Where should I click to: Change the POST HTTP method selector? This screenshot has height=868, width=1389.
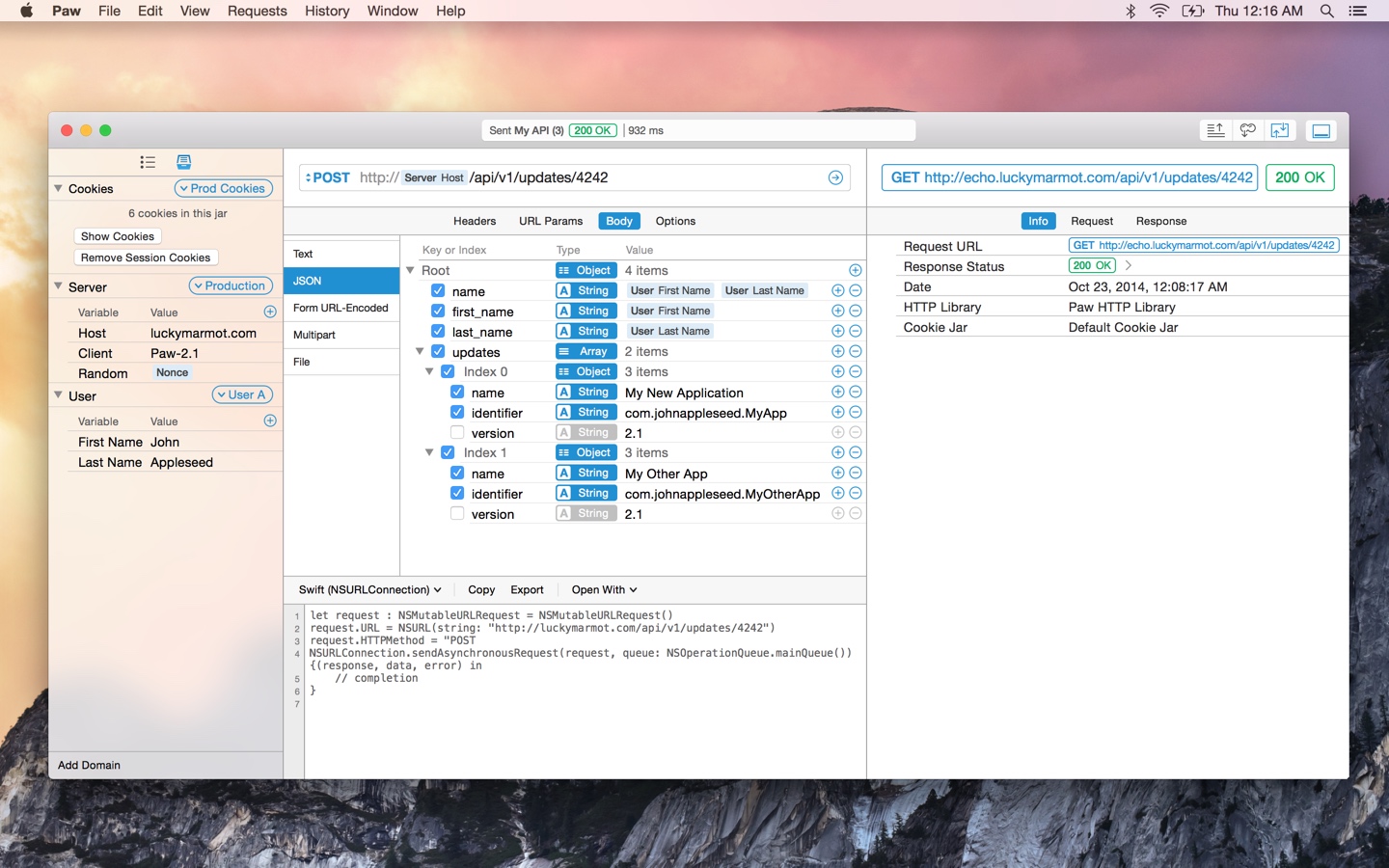point(327,177)
